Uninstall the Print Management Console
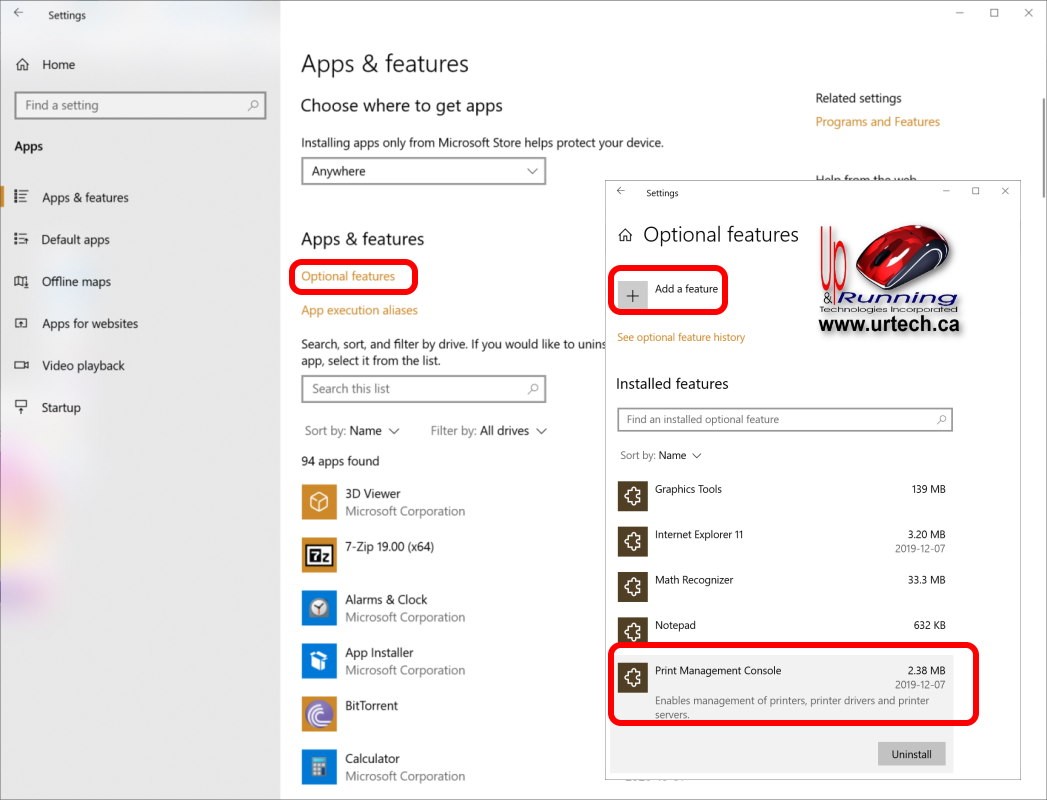The height and width of the screenshot is (800, 1047). pyautogui.click(x=910, y=754)
